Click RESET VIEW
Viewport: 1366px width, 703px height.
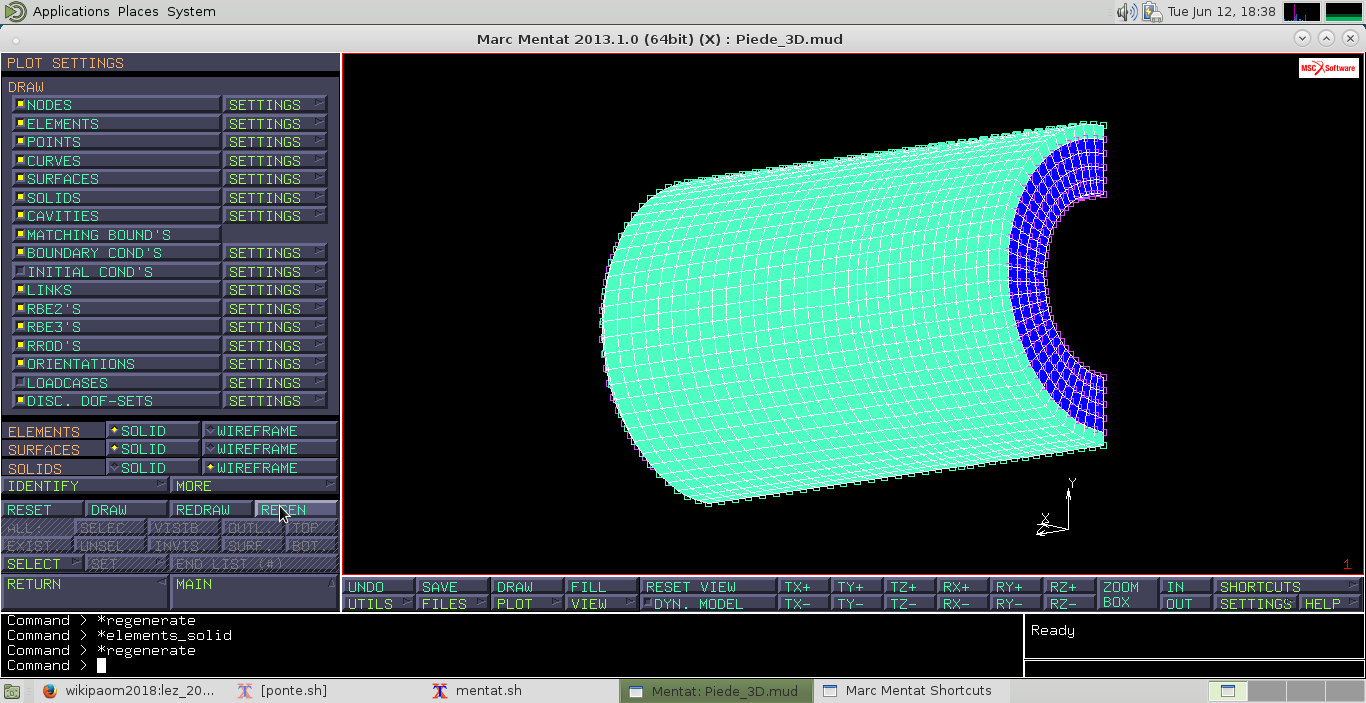[709, 587]
